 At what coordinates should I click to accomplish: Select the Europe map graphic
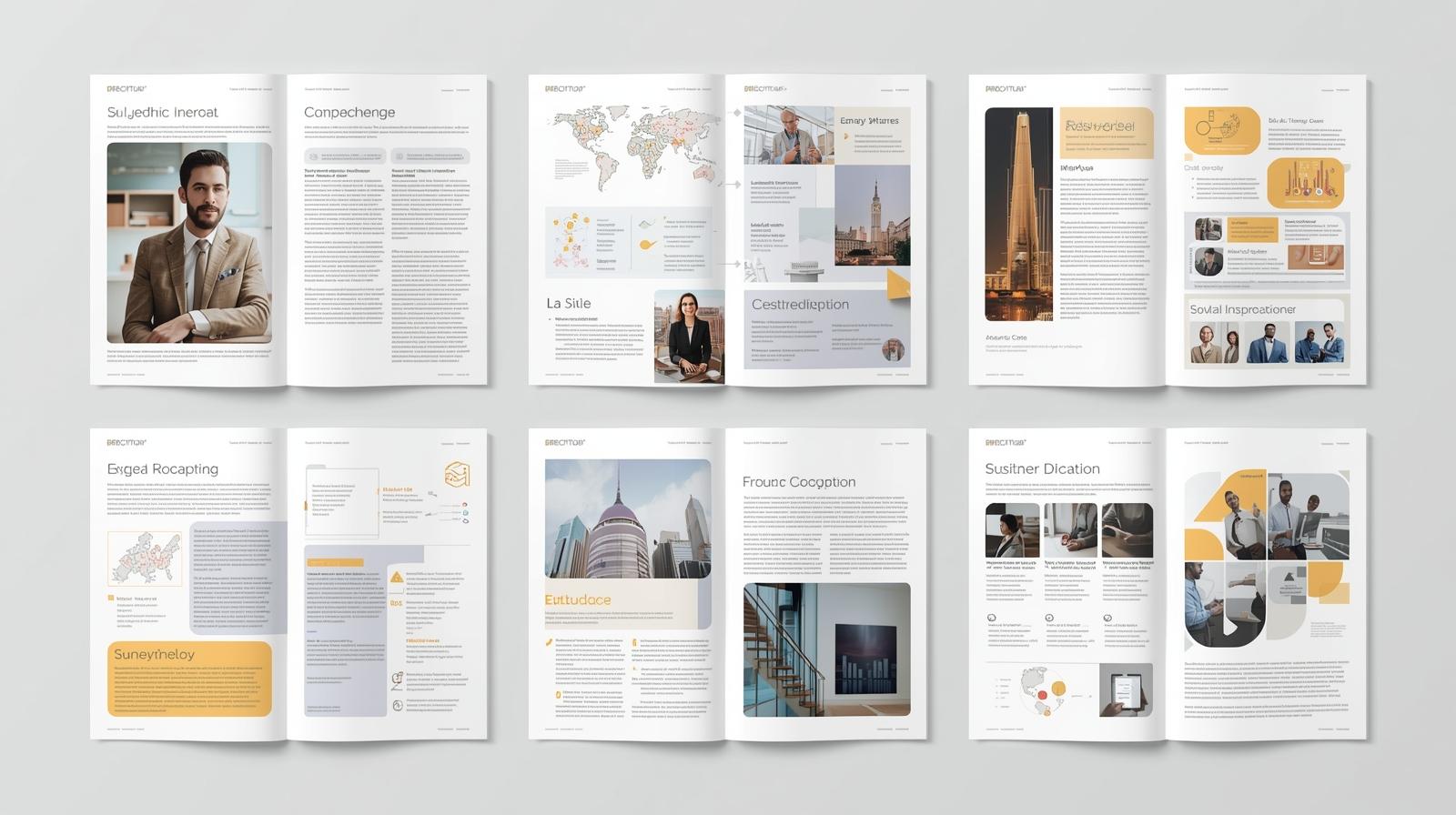point(145,558)
